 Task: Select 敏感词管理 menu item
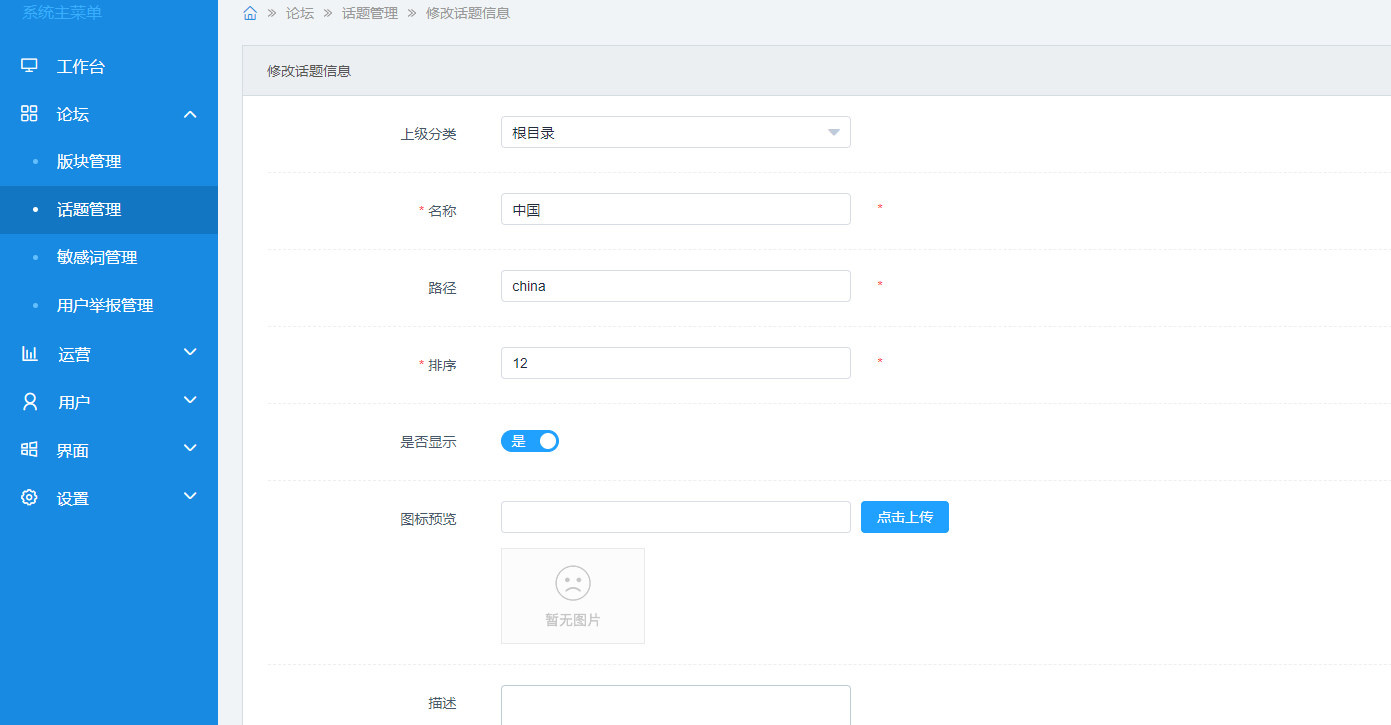click(97, 258)
